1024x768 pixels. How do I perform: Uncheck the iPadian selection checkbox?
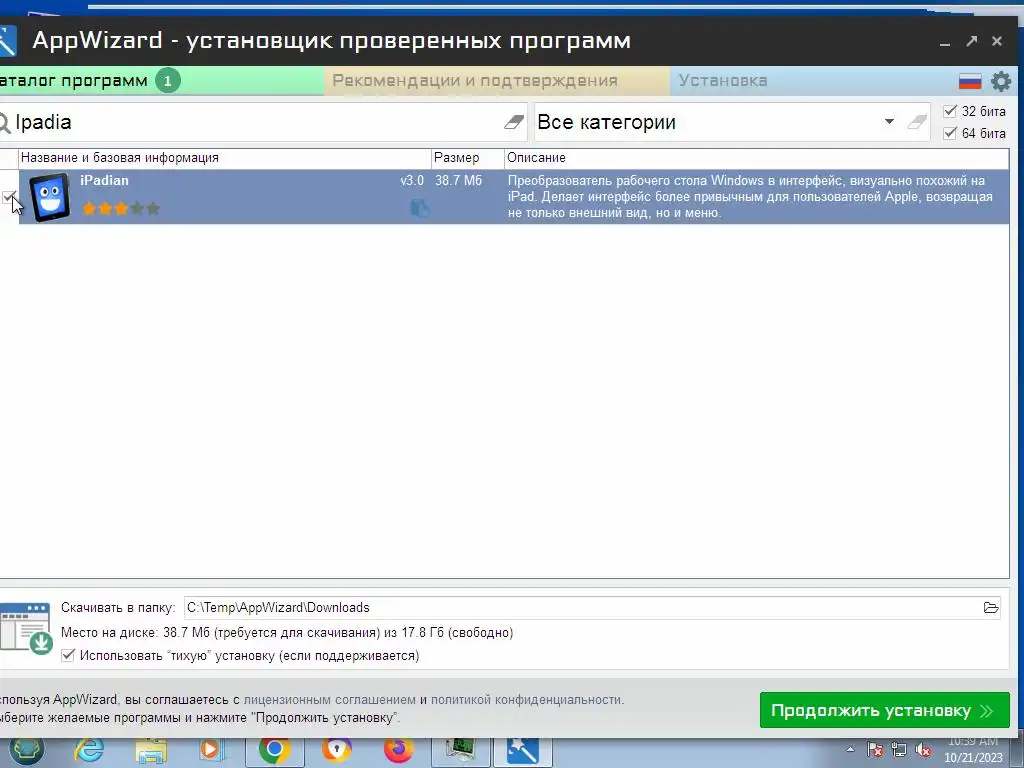pos(8,197)
